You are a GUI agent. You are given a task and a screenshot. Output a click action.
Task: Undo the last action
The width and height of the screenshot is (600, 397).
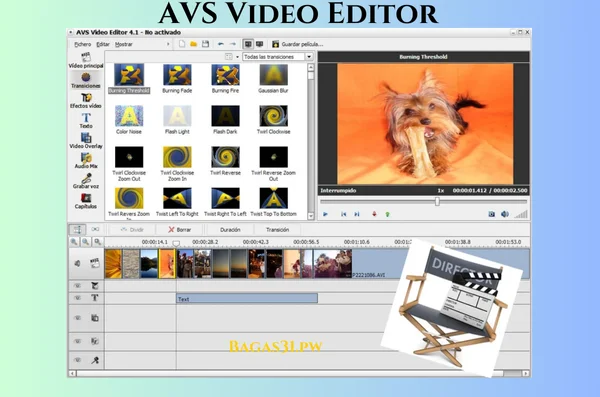coord(221,44)
